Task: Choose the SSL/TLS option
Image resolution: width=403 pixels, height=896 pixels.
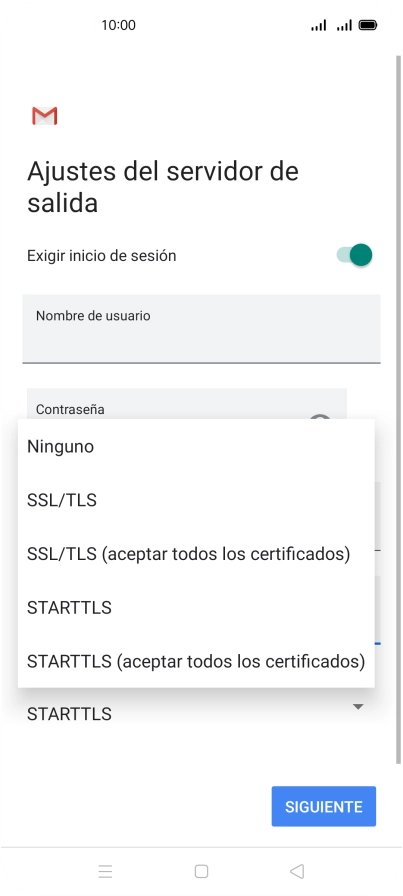Action: [x=196, y=501]
